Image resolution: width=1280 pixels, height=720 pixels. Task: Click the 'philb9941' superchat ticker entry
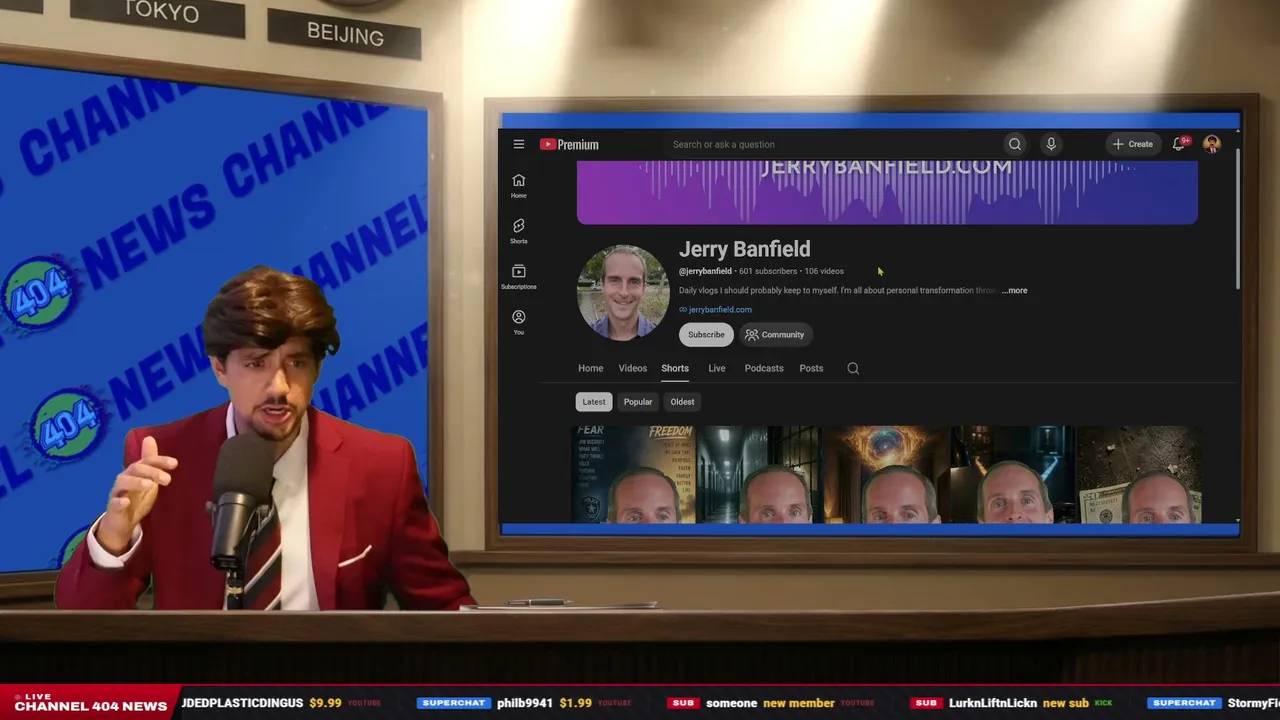524,703
